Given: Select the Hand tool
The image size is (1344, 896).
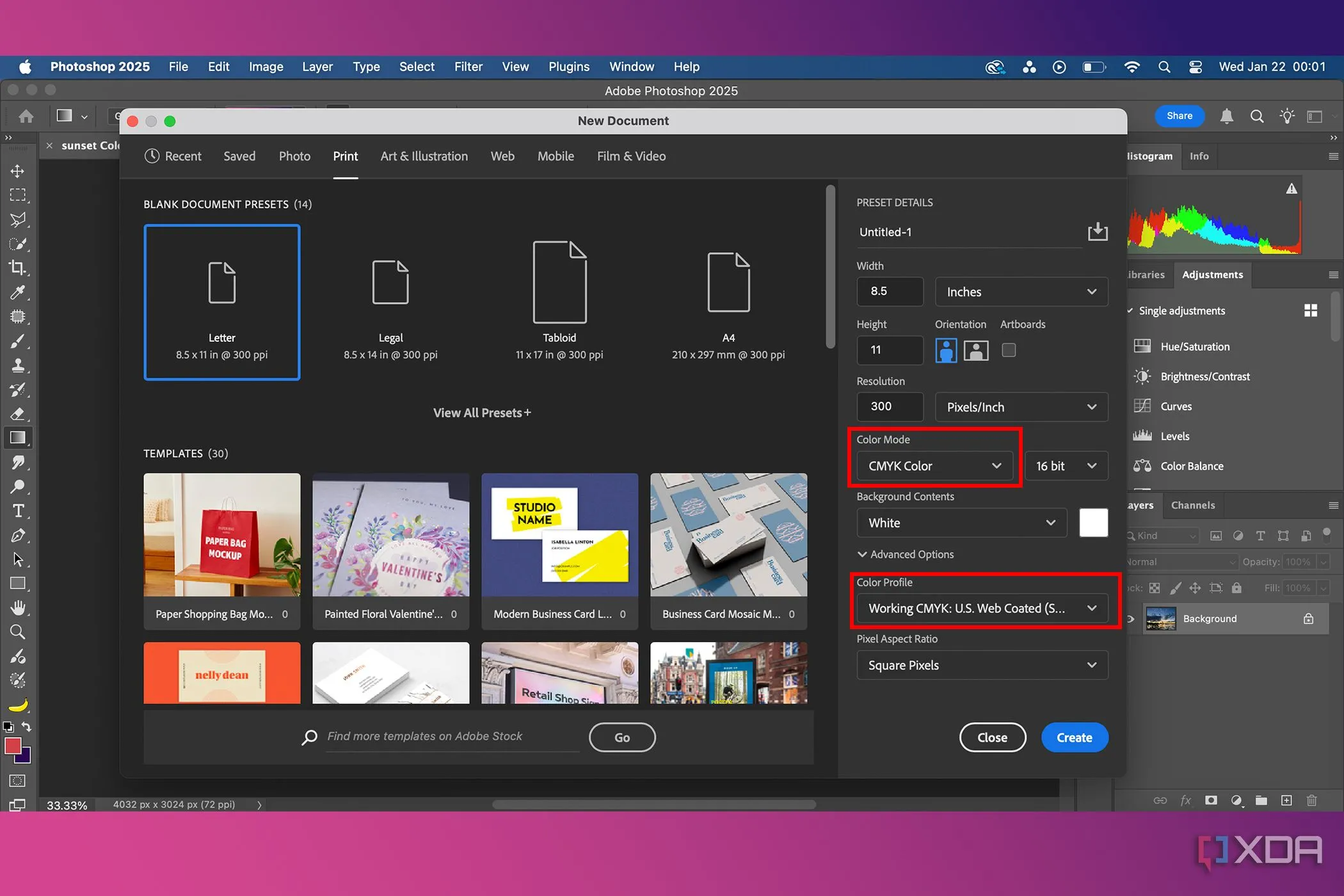Looking at the screenshot, I should [x=17, y=607].
